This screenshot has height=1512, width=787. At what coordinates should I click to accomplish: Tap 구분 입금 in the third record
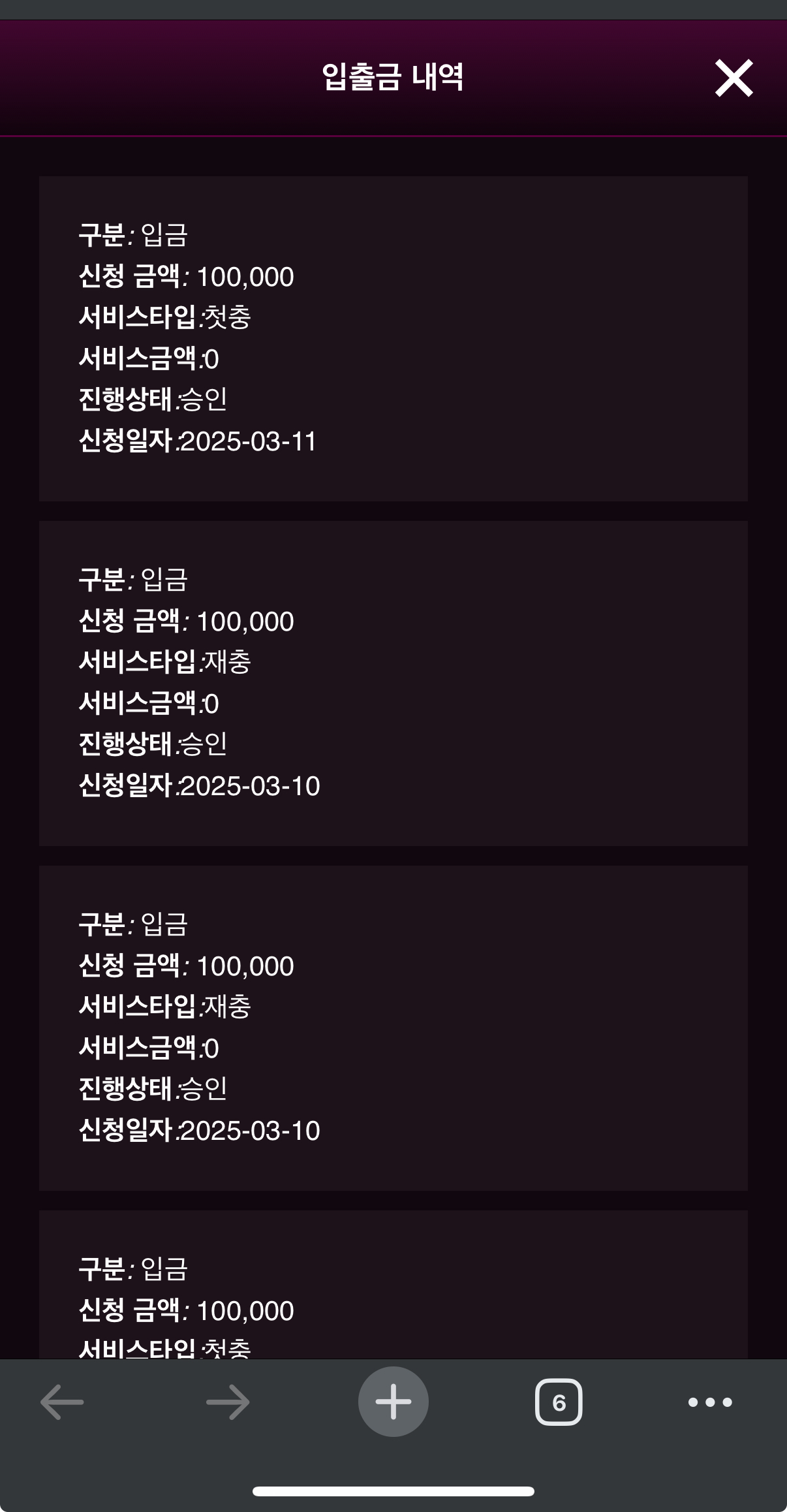133,924
